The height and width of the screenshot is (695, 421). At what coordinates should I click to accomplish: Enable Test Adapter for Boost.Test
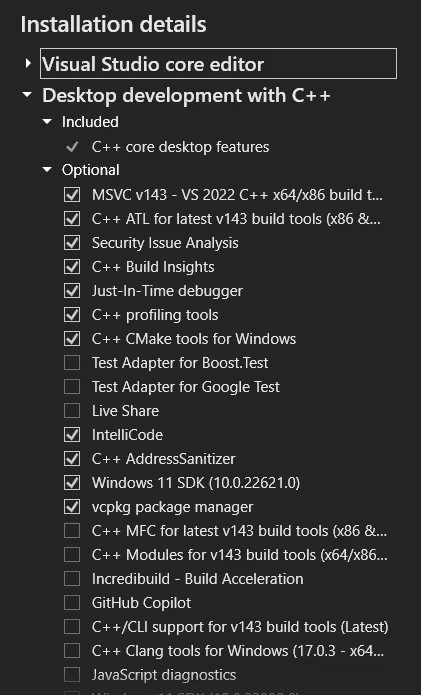tap(72, 363)
